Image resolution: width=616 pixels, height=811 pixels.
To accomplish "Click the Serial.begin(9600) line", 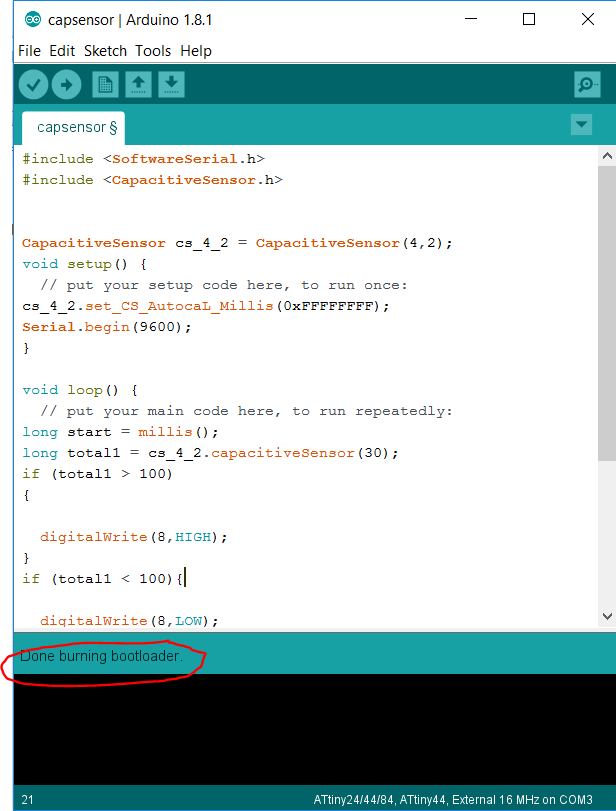I will pos(107,327).
